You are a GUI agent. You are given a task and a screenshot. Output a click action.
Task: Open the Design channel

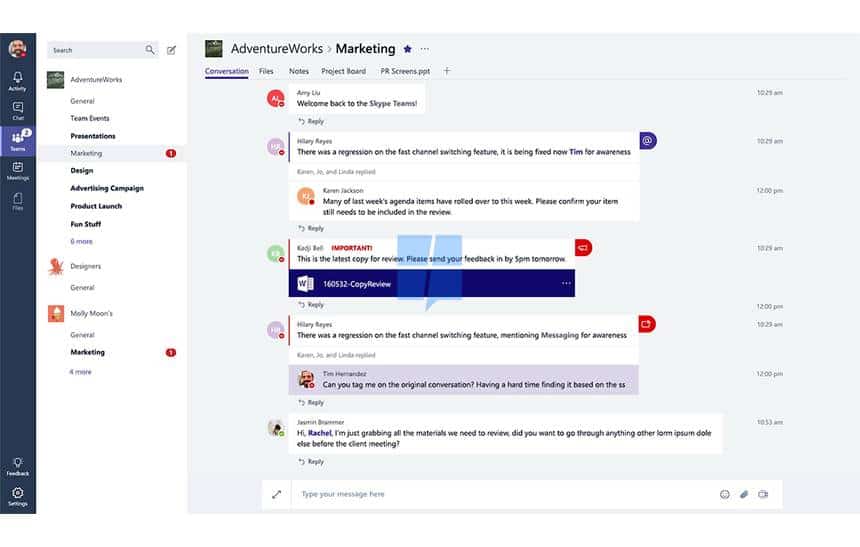tap(82, 171)
